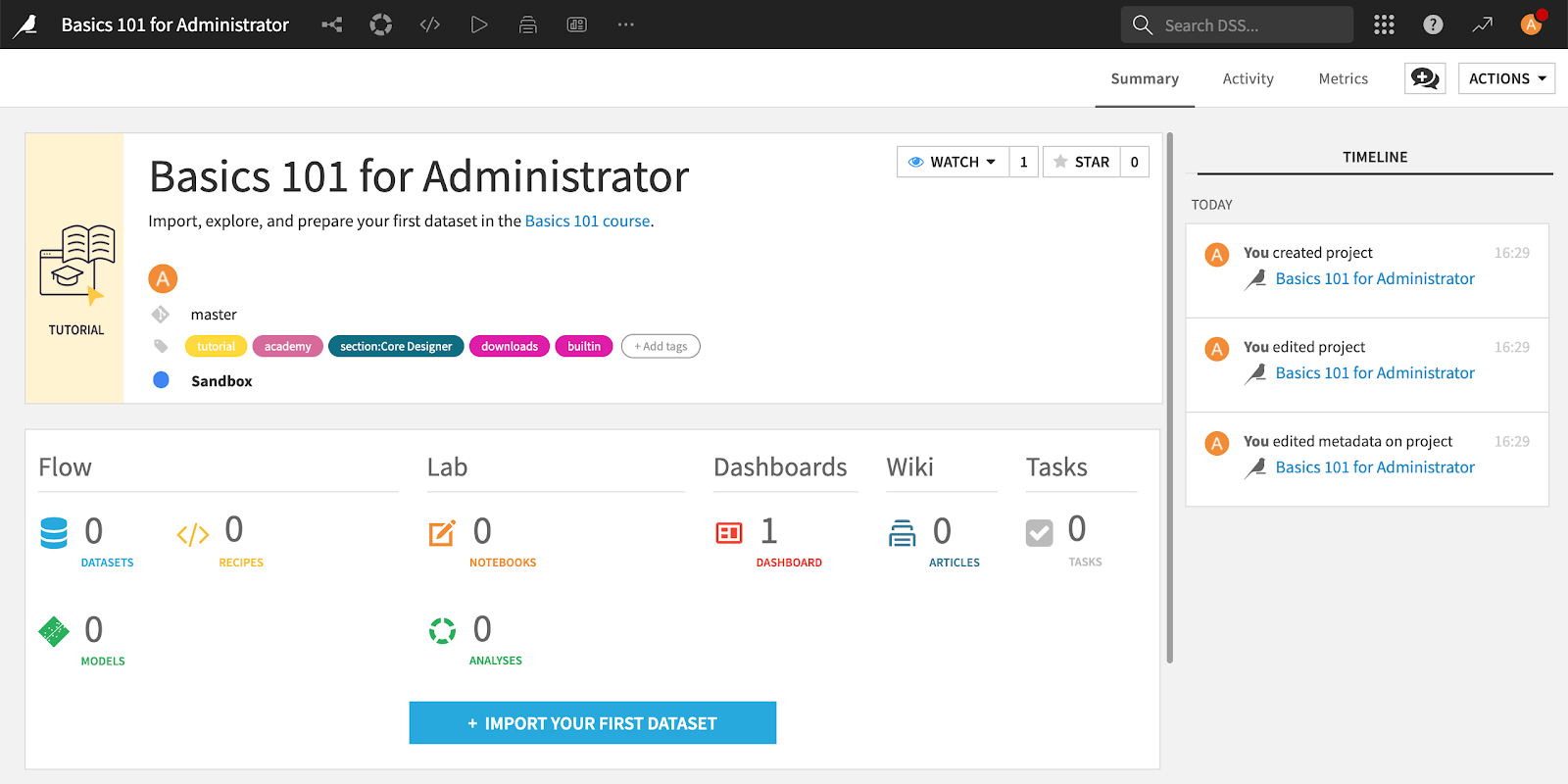Open Notebooks via the orange edit icon
This screenshot has width=1568, height=784.
pyautogui.click(x=442, y=533)
